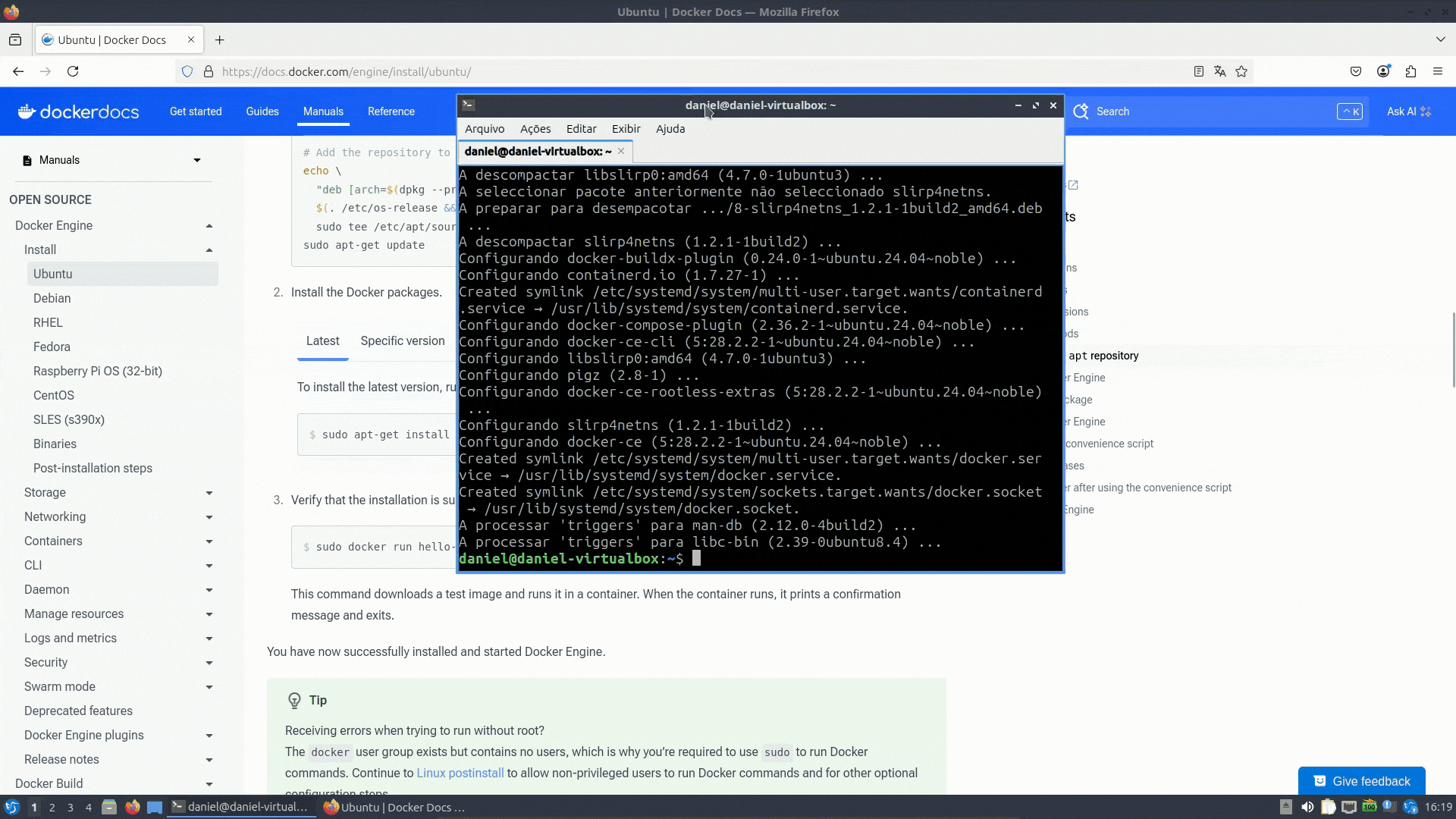
Task: Switch to Specific version tab
Action: (403, 341)
